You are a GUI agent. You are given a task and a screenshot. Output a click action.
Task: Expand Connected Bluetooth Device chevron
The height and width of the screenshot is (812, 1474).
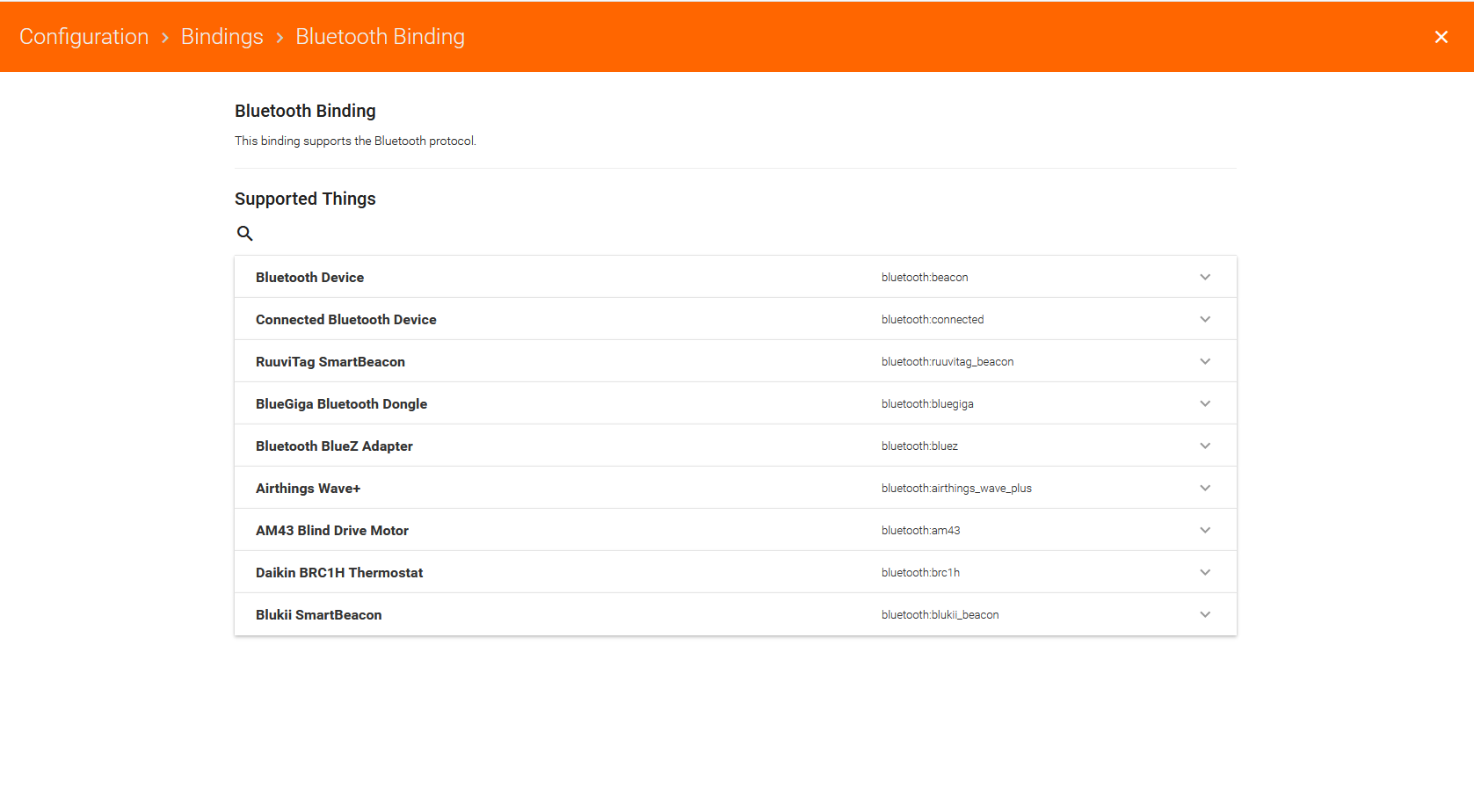pyautogui.click(x=1205, y=320)
